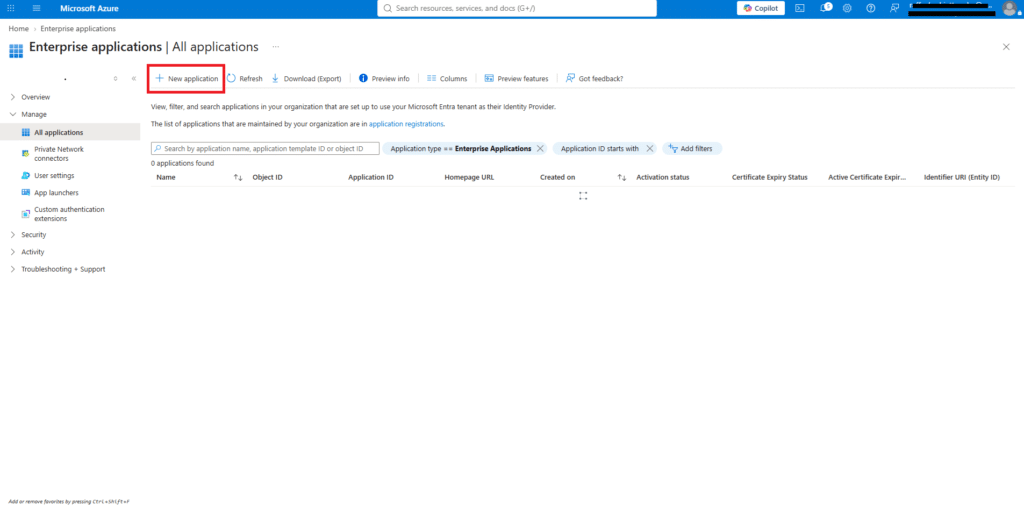Viewport: 1024px width, 506px height.
Task: Open the help question mark menu
Action: (871, 8)
